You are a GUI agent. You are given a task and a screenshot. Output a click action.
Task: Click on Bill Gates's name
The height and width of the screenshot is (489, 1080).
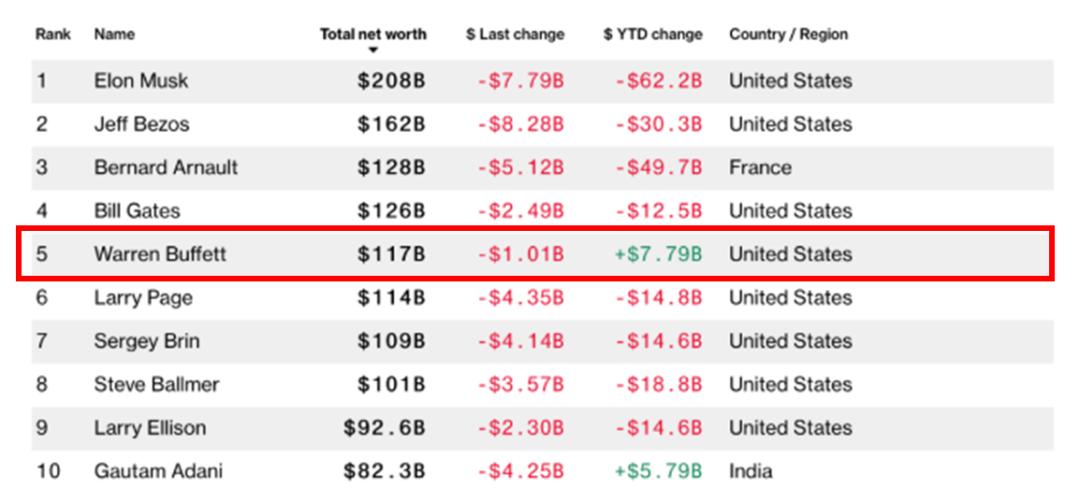point(137,211)
